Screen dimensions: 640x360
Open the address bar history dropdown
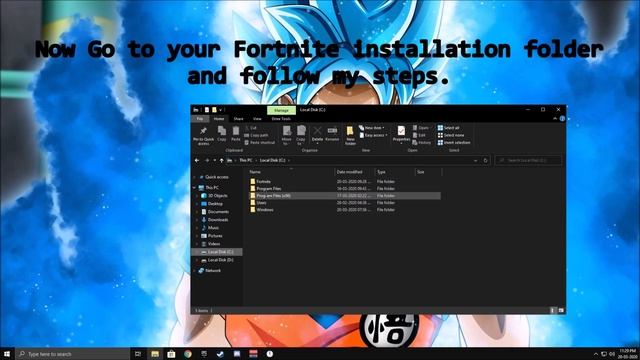coord(476,160)
